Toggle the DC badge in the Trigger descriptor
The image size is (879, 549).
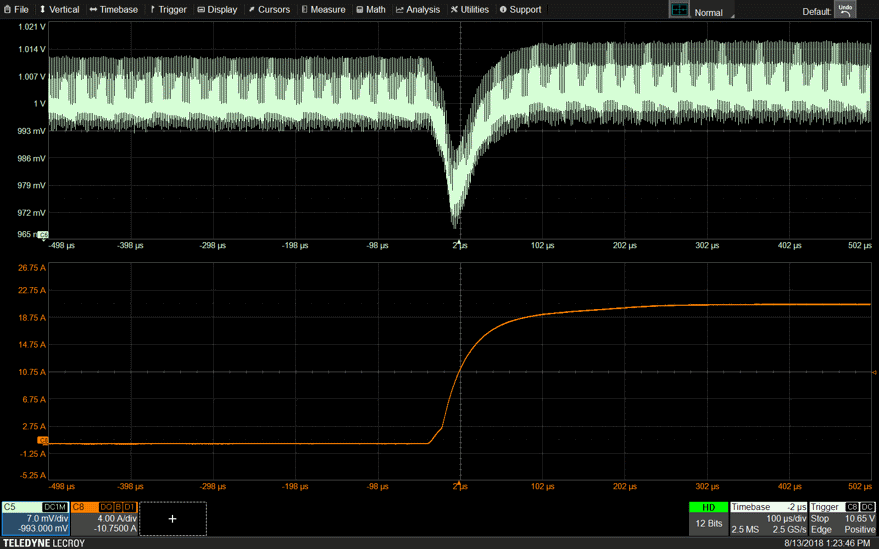867,507
